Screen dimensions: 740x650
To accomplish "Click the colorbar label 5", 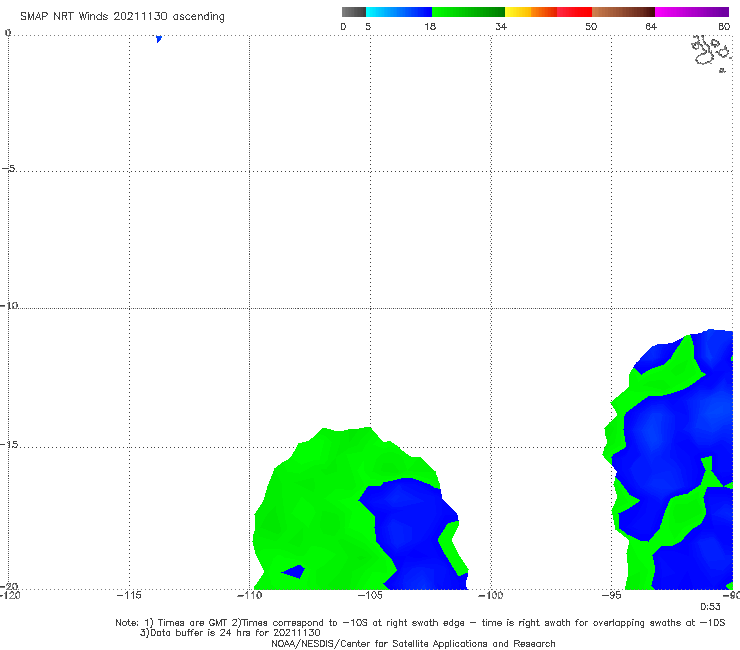I will 368,26.
